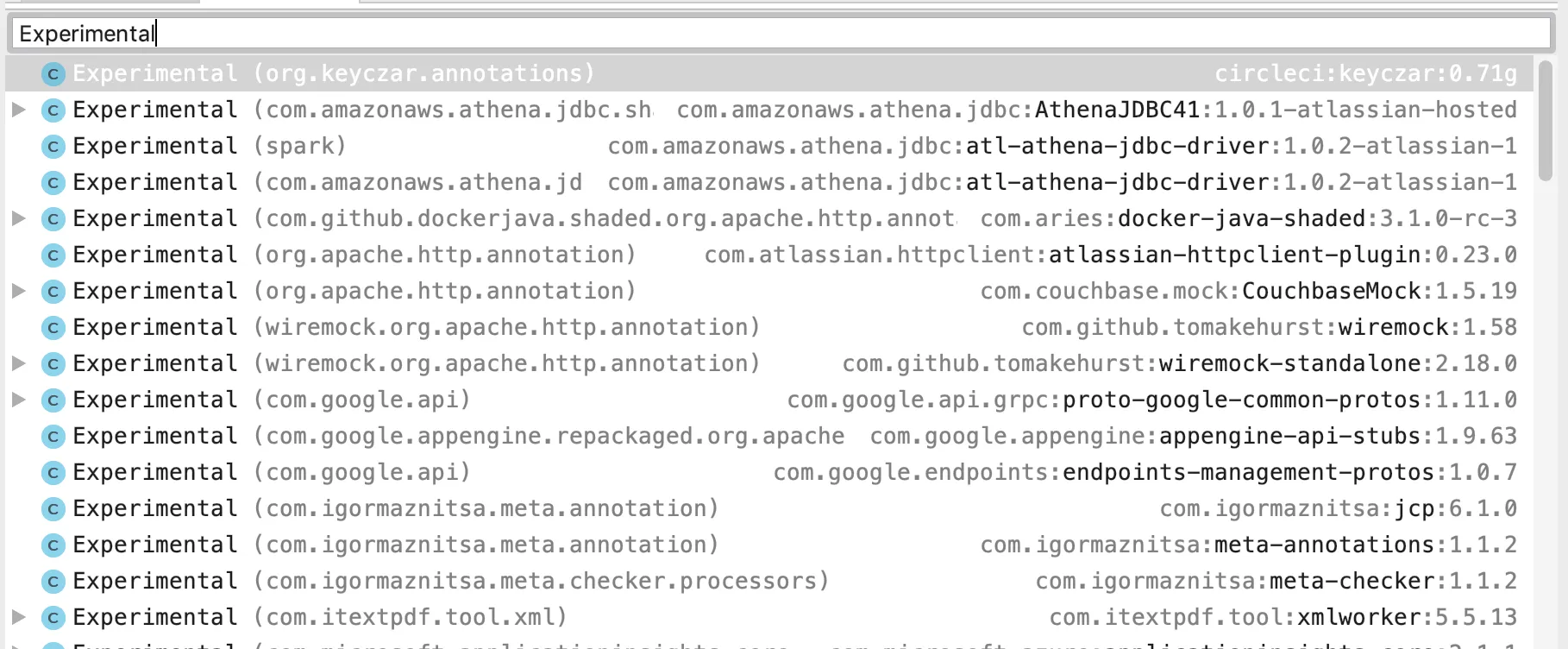Expand the AthenaJDBC41 result entry
Viewport: 1568px width, 649px height.
click(18, 110)
